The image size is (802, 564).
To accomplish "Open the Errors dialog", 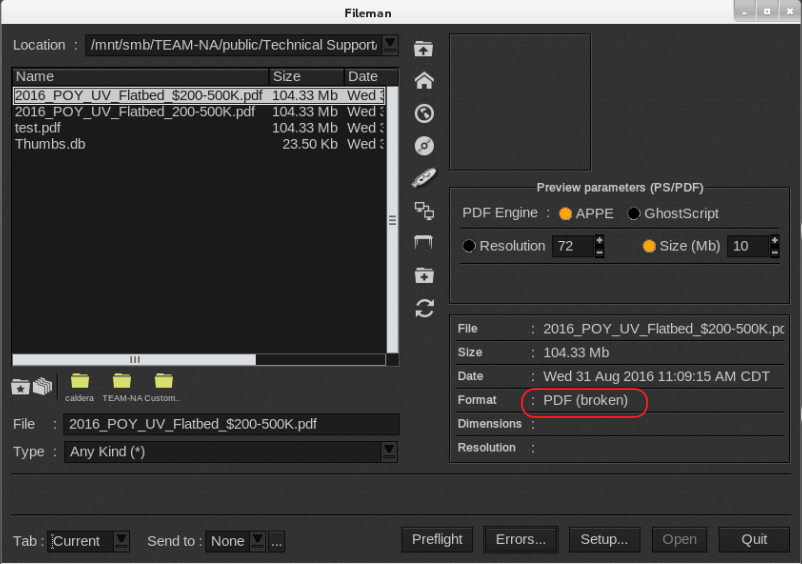I will [x=521, y=540].
